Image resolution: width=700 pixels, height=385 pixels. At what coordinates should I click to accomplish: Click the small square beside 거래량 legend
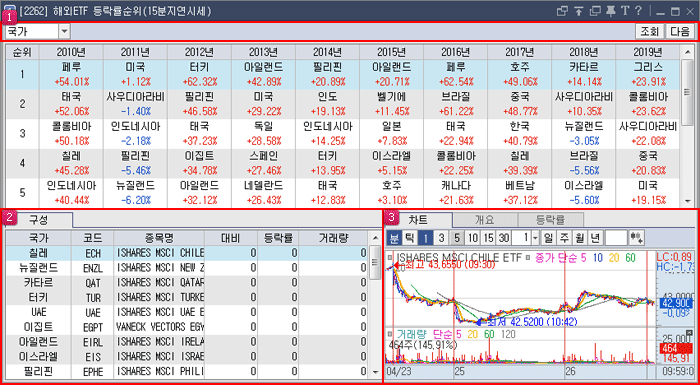click(x=391, y=335)
